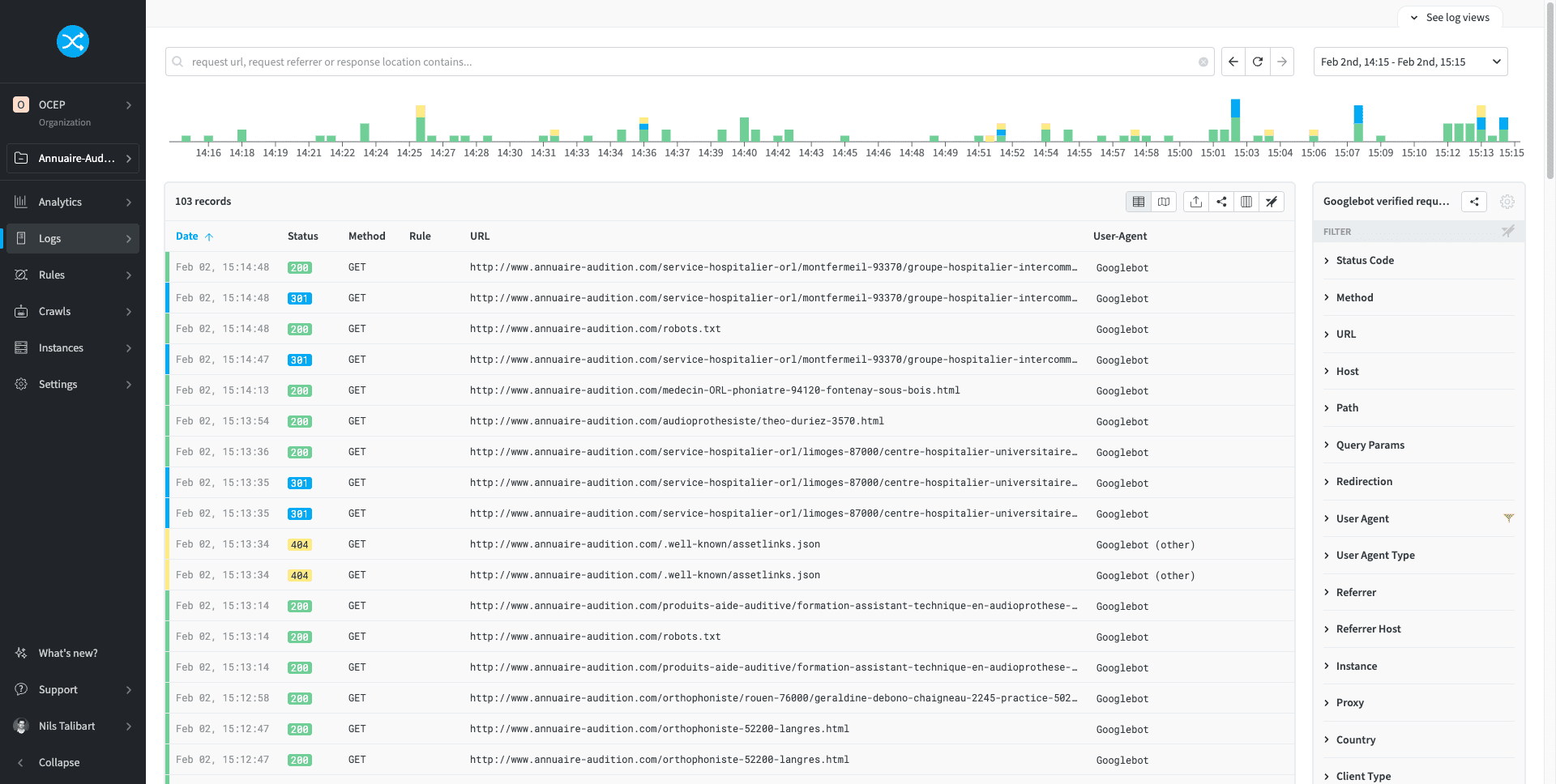The width and height of the screenshot is (1556, 784).
Task: Click the share icon above the log table
Action: [1221, 202]
